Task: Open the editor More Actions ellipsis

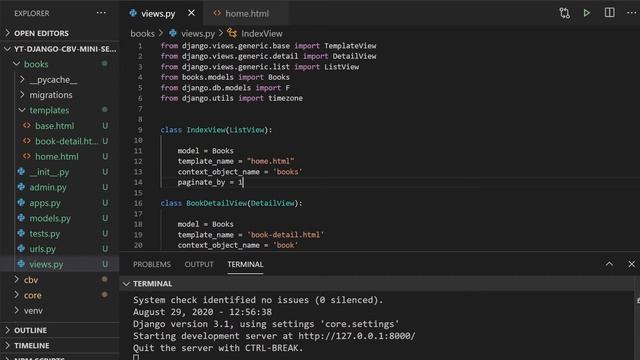Action: coord(631,13)
